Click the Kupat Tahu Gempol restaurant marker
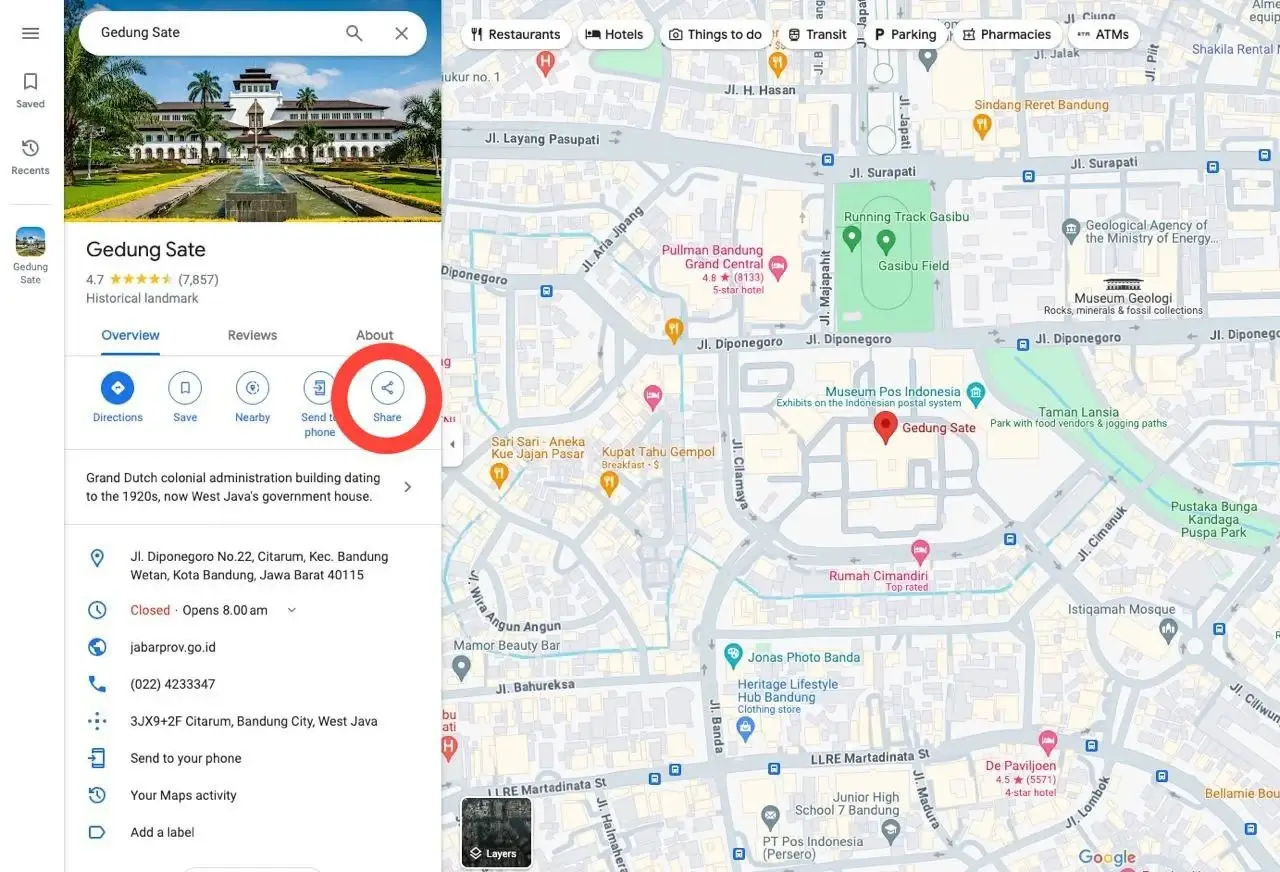 (x=609, y=483)
